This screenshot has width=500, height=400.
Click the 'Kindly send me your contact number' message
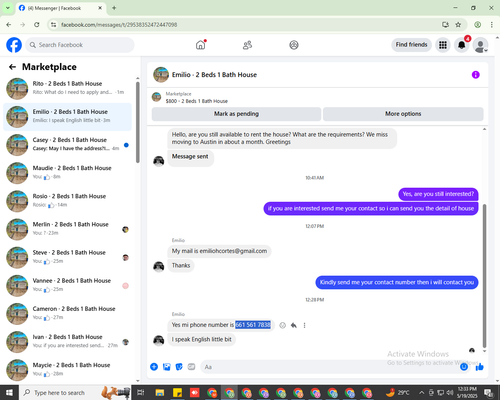pyautogui.click(x=397, y=282)
